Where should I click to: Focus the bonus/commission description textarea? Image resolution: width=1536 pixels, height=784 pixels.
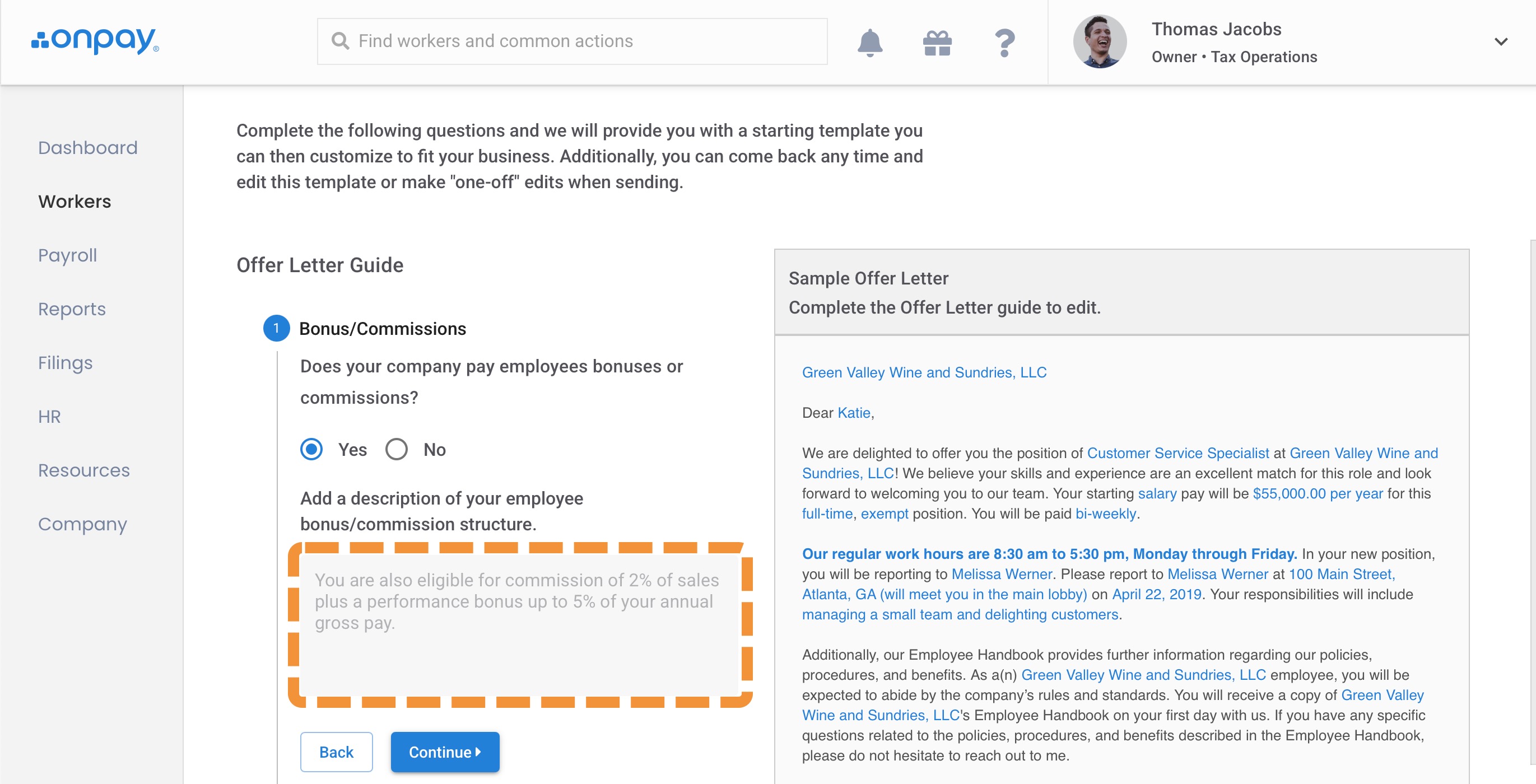[x=519, y=625]
